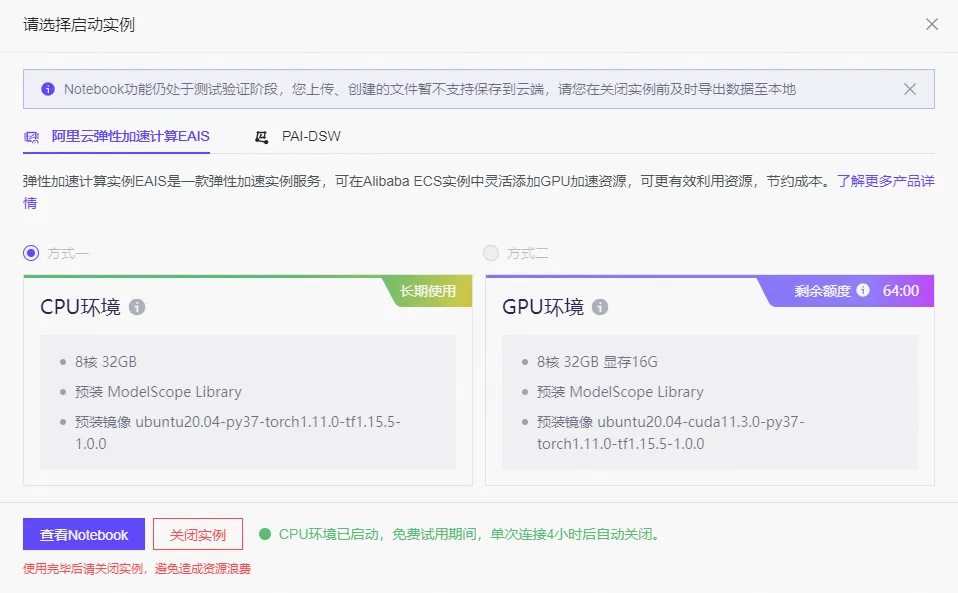Dismiss the Notebook notice banner

click(x=910, y=89)
